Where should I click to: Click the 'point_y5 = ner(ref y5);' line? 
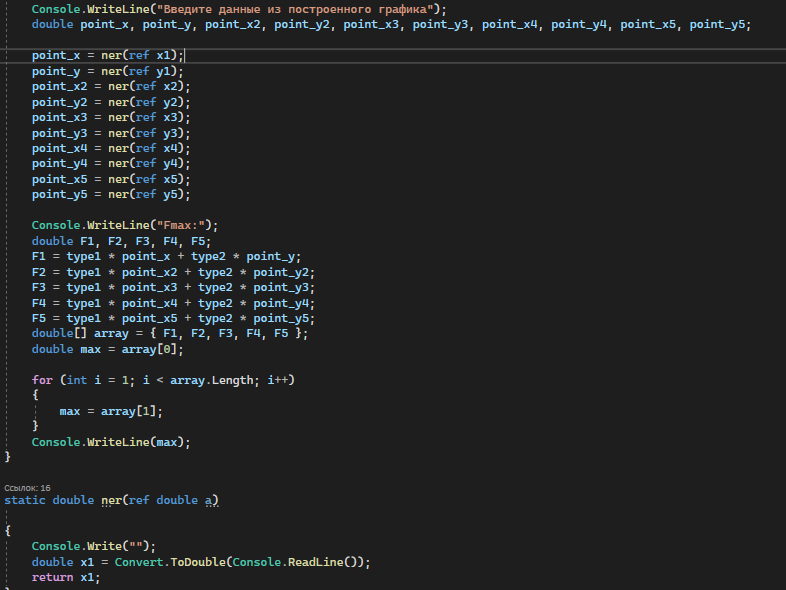111,194
